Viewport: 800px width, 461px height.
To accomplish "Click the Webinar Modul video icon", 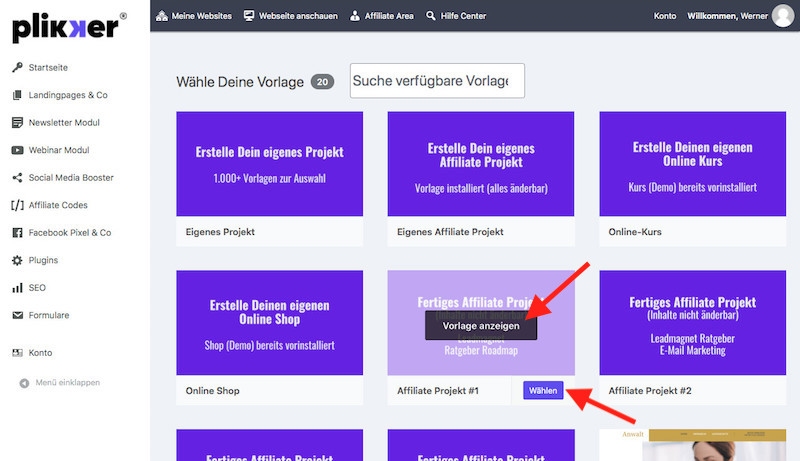I will (x=17, y=150).
